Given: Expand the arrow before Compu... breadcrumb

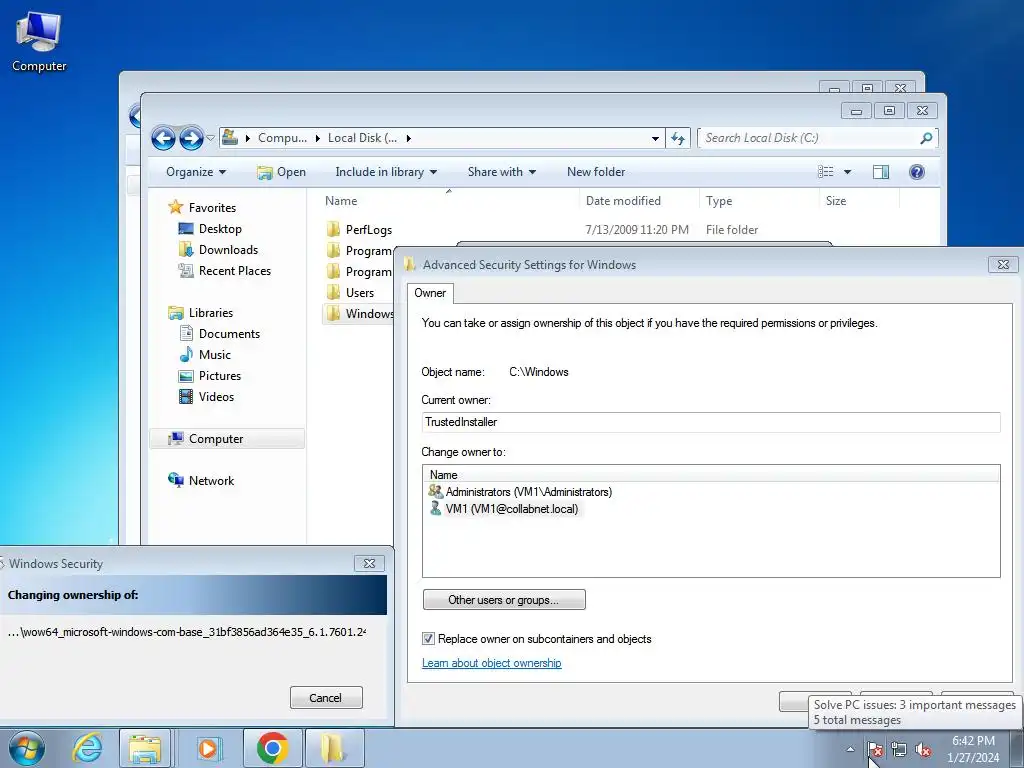Looking at the screenshot, I should pos(248,138).
